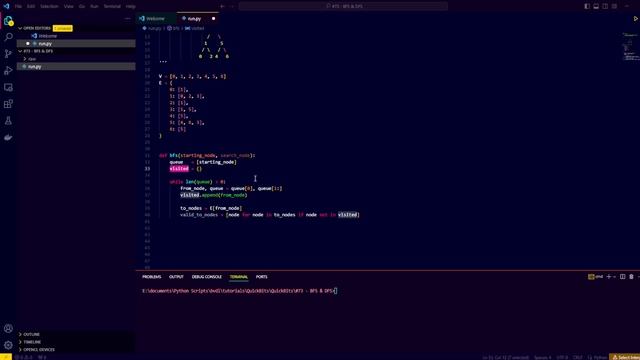Open the Go menu
Image resolution: width=640 pixels, height=360 pixels.
[x=82, y=7]
